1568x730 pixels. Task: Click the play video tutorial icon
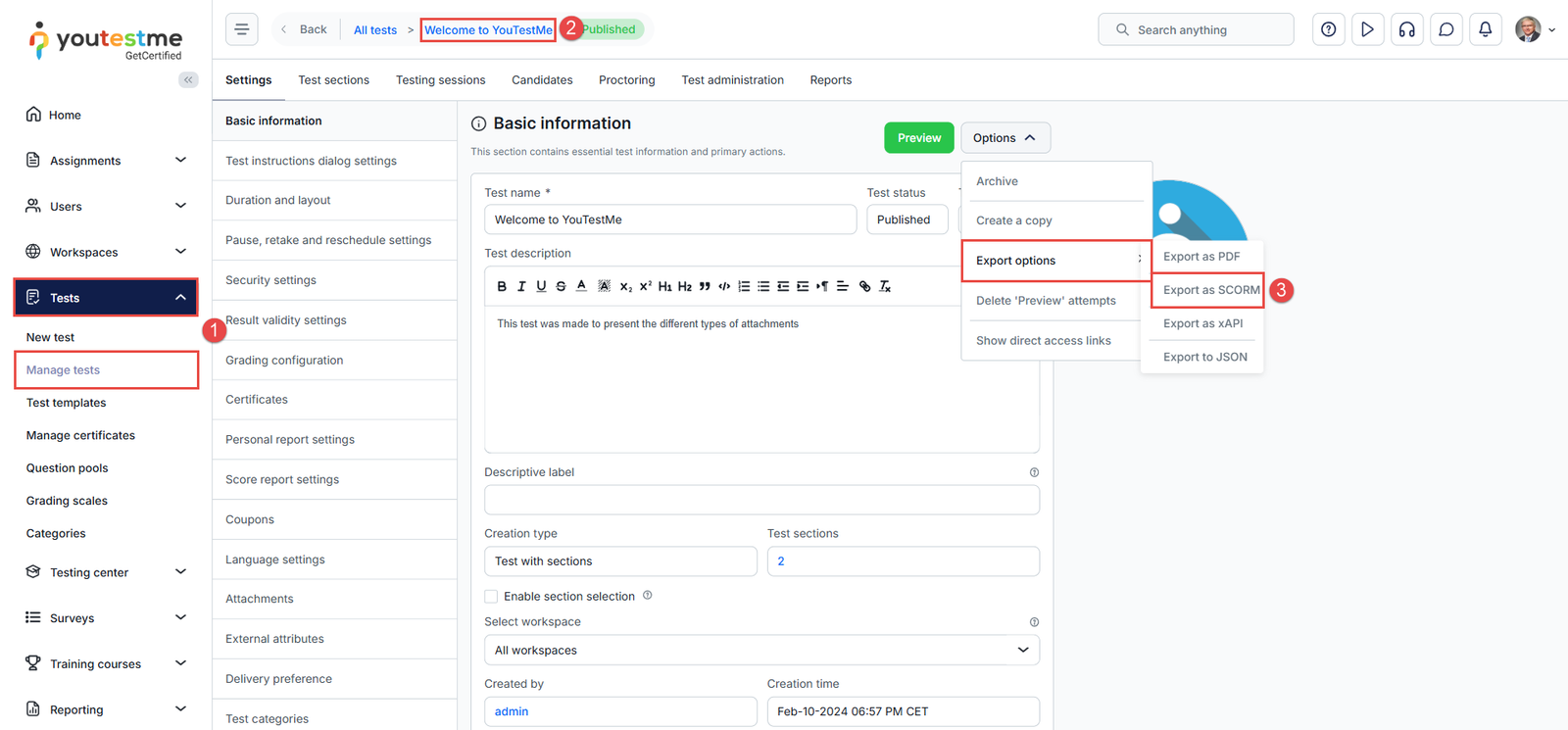pyautogui.click(x=1367, y=29)
